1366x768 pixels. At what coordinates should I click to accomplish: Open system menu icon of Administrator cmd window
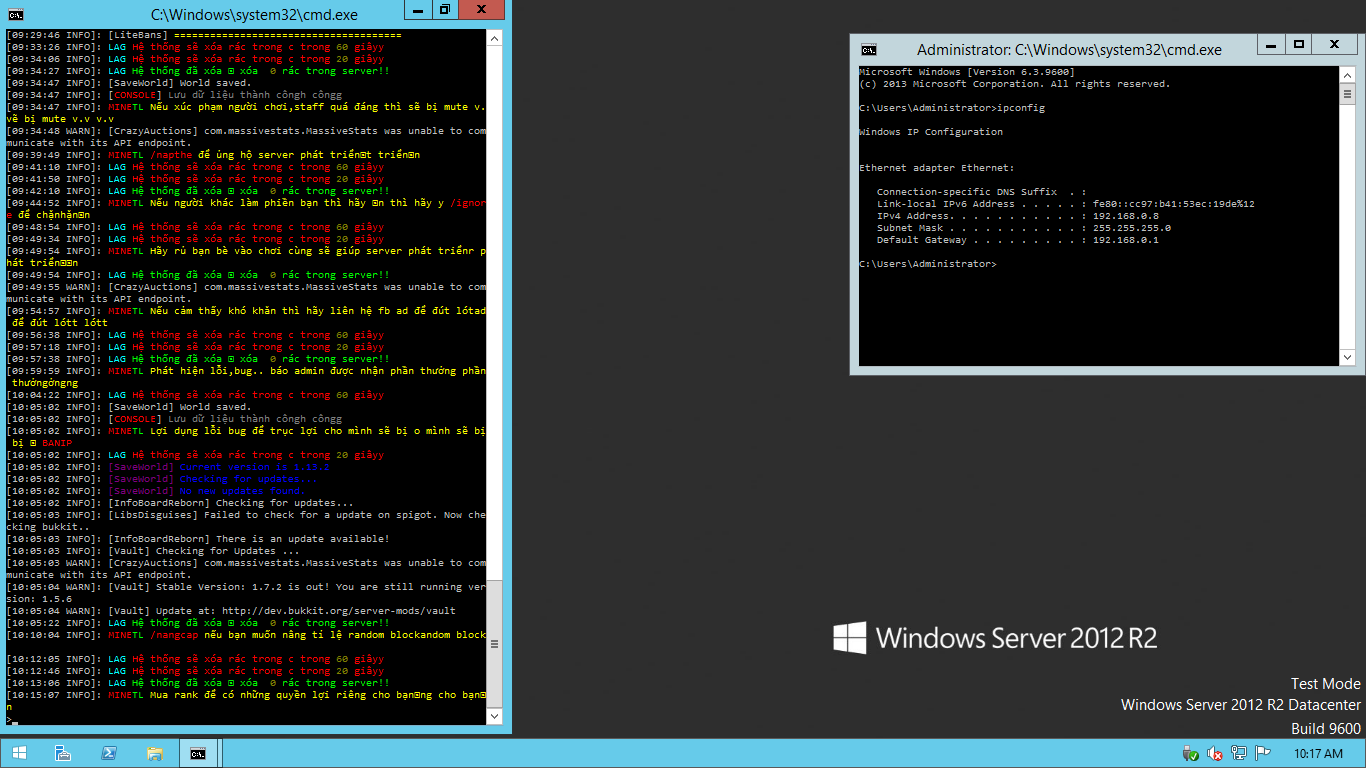869,49
